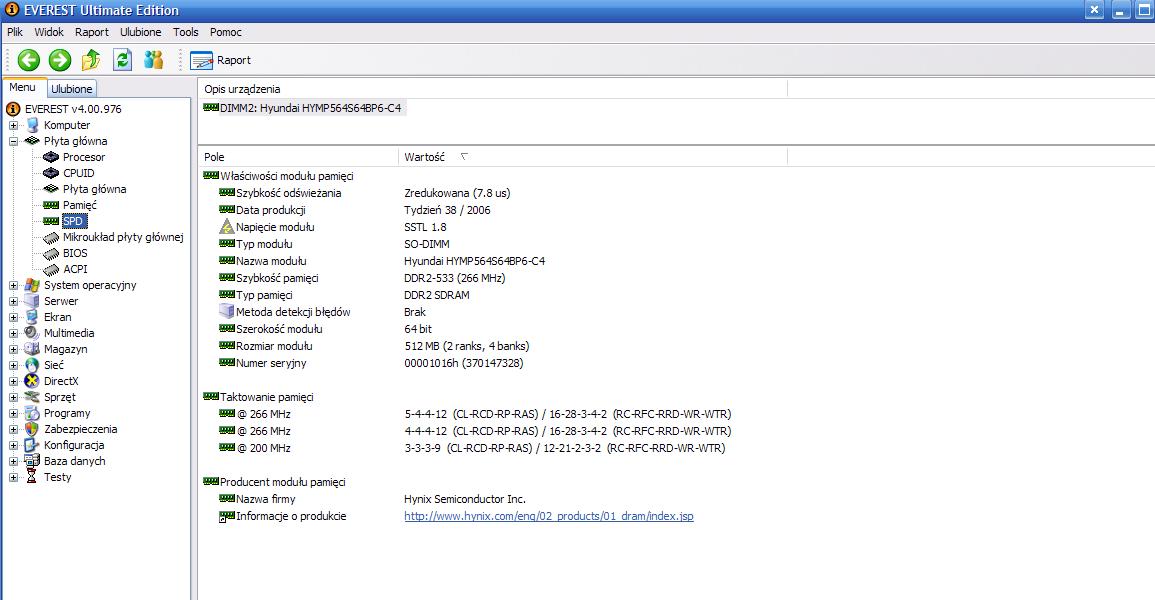The height and width of the screenshot is (600, 1155).
Task: Click the green Back arrow toolbar icon
Action: 29,60
